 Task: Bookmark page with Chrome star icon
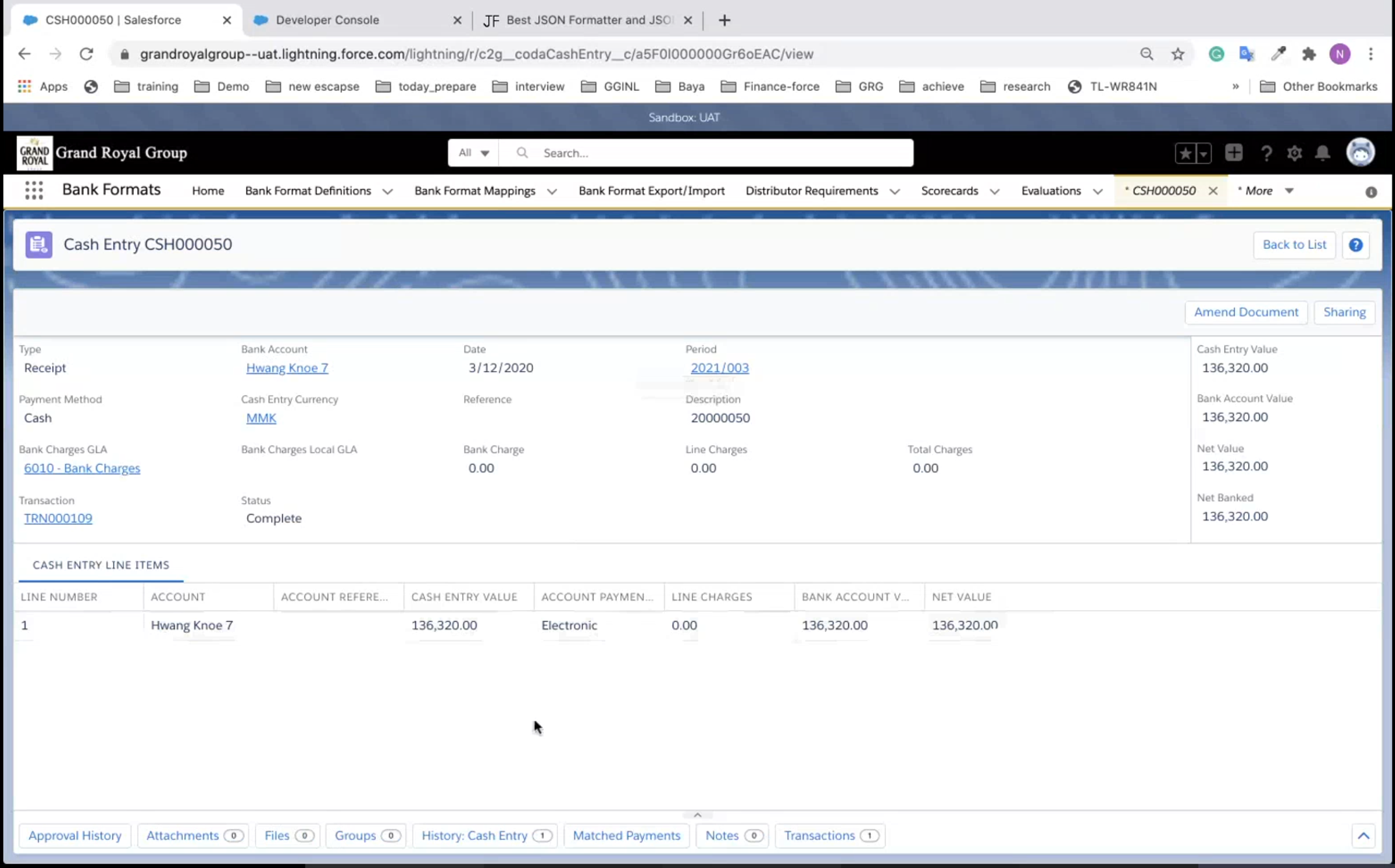[x=1177, y=54]
